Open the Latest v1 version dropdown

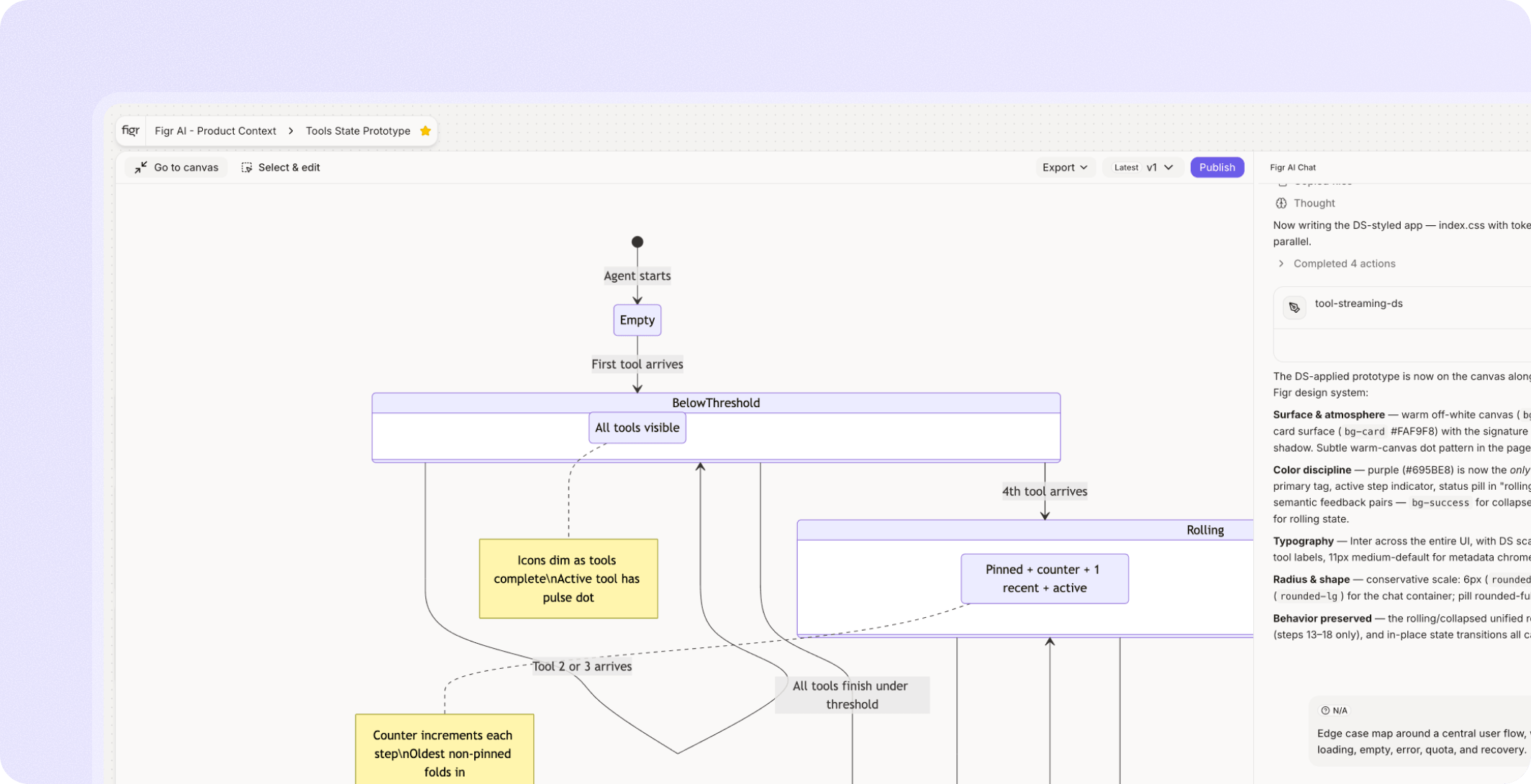pos(1143,168)
